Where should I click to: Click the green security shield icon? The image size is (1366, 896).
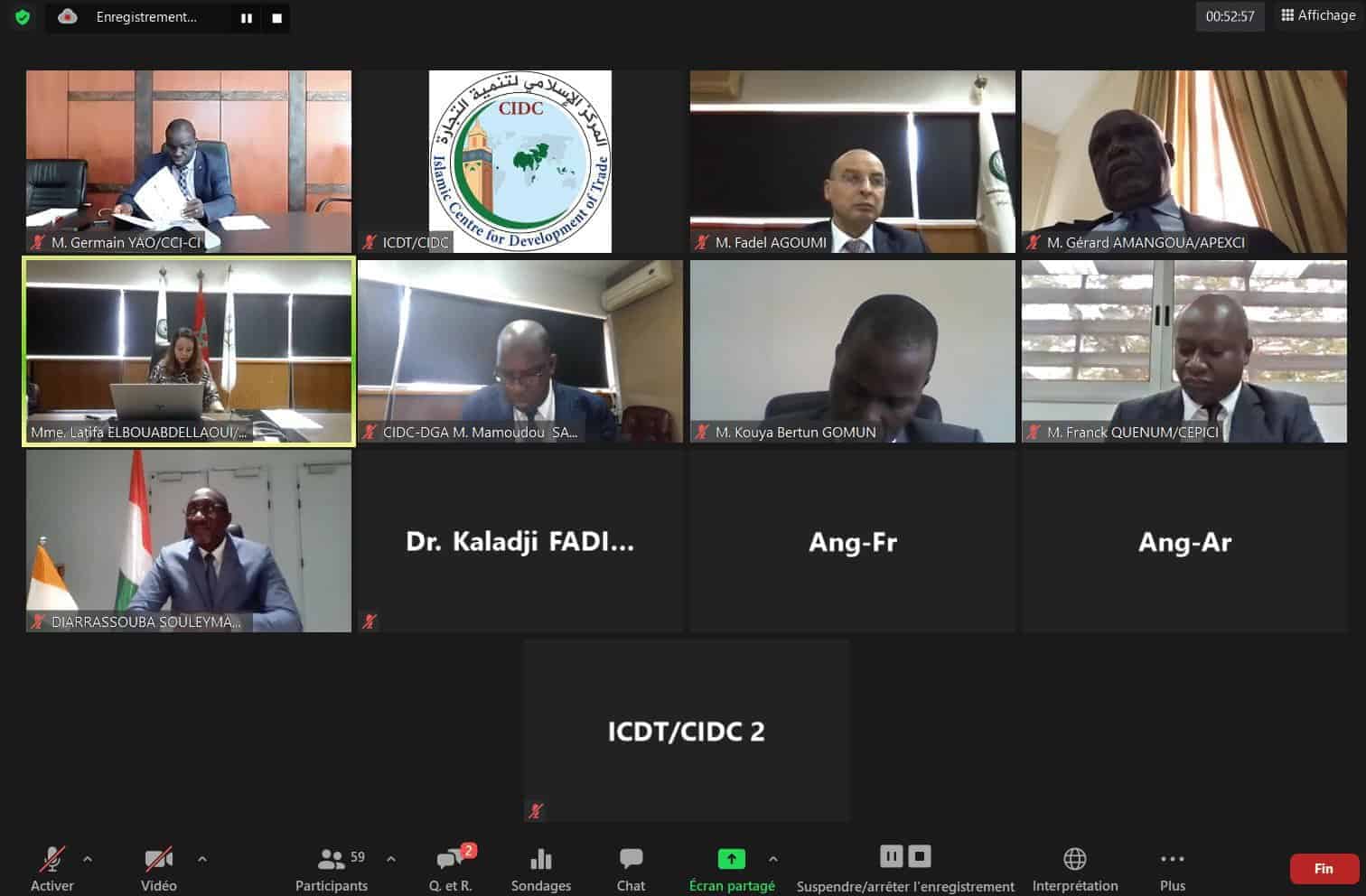tap(23, 17)
